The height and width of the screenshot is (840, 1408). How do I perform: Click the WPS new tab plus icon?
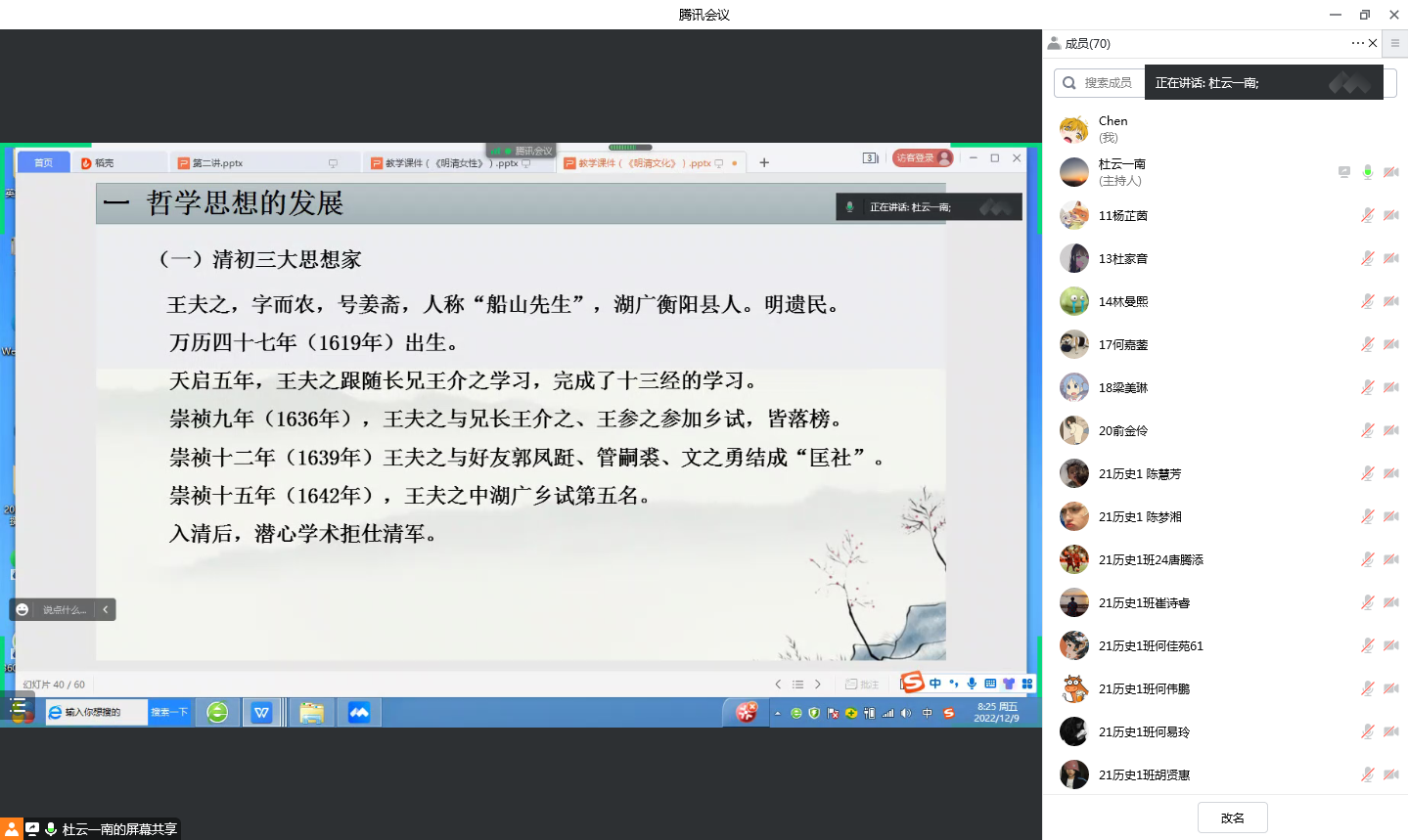(x=764, y=162)
